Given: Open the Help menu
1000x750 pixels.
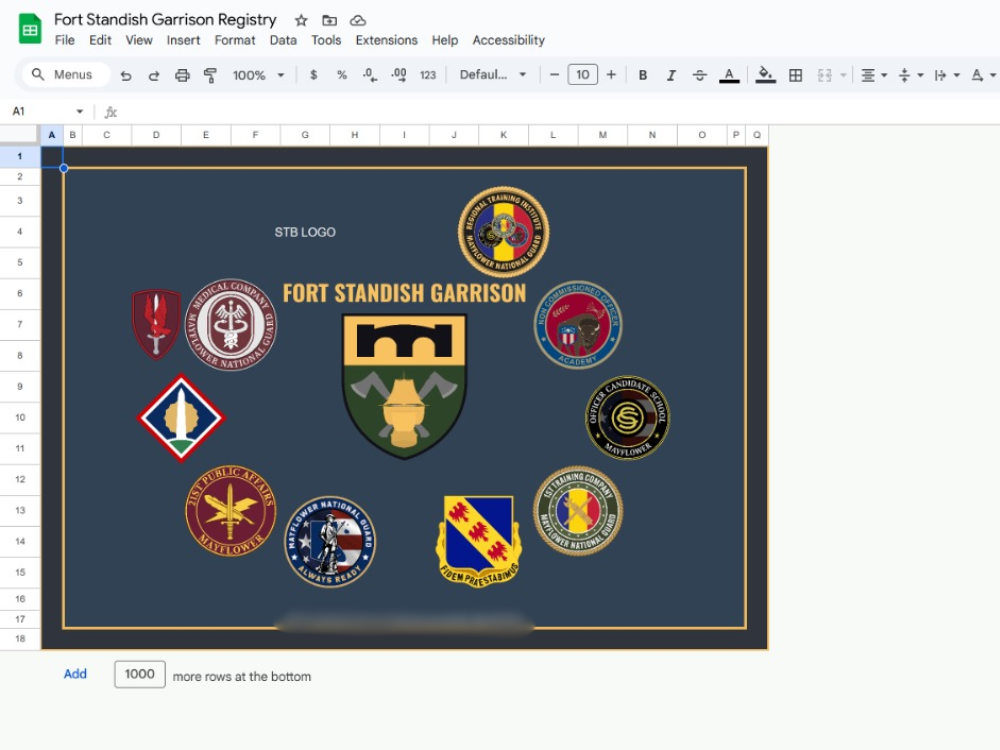Looking at the screenshot, I should pyautogui.click(x=445, y=40).
